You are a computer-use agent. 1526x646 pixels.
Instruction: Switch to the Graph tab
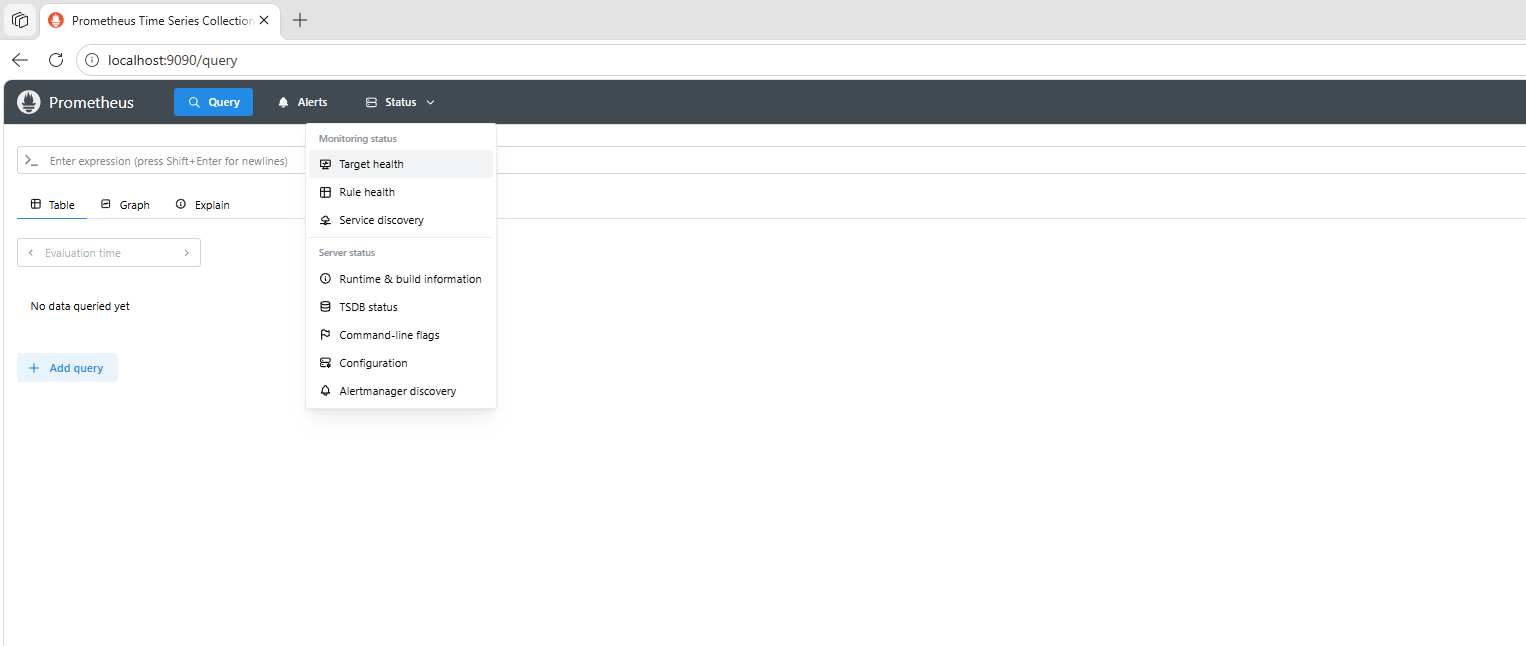pos(125,205)
